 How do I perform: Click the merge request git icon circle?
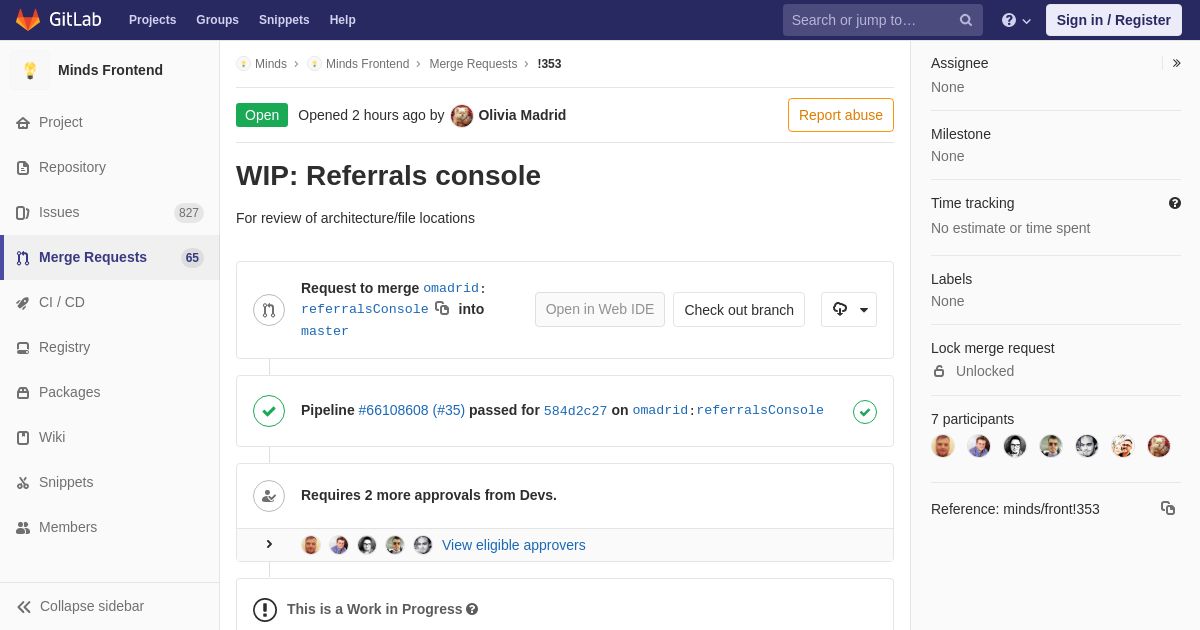click(x=269, y=310)
